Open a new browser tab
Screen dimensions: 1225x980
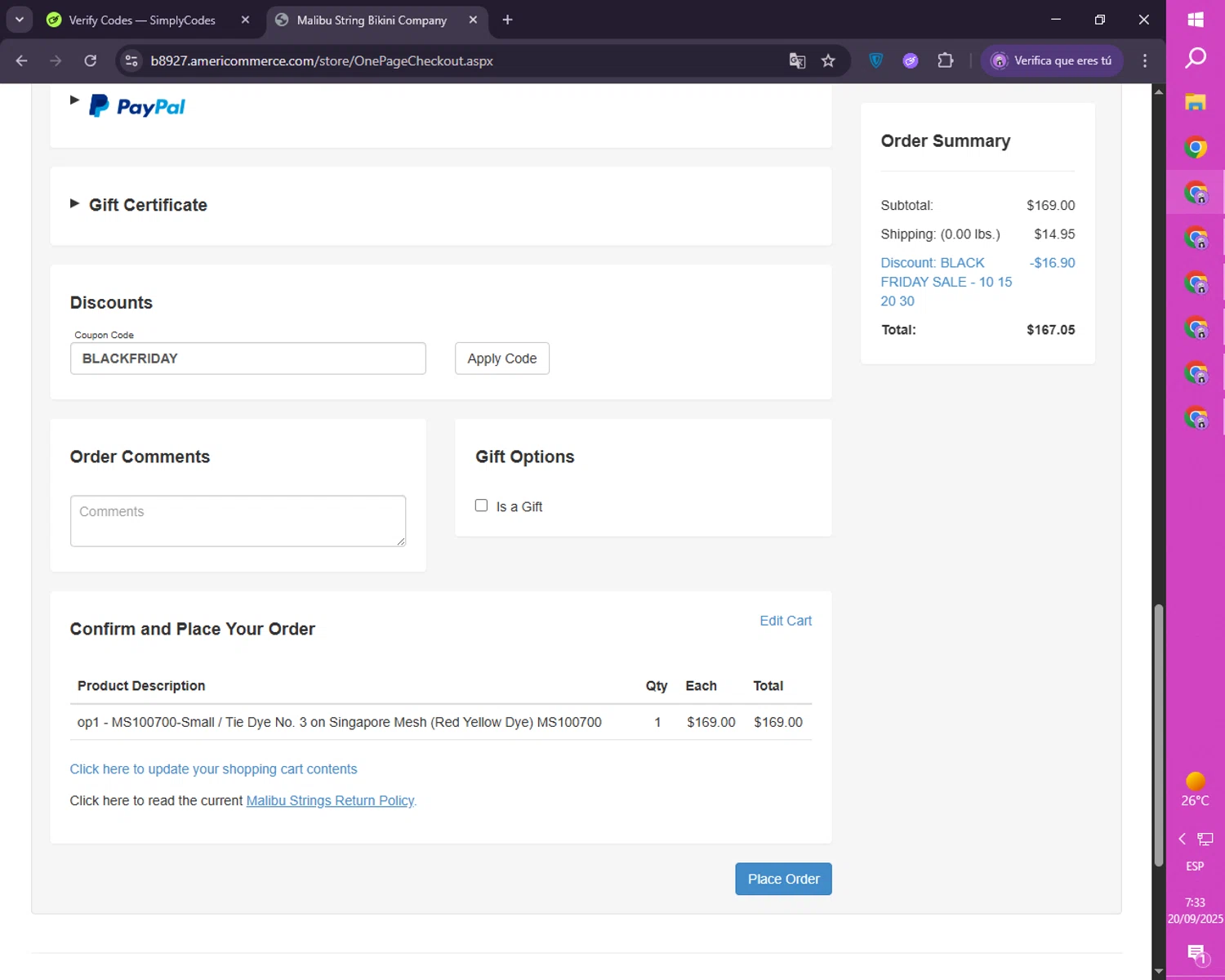click(x=507, y=20)
